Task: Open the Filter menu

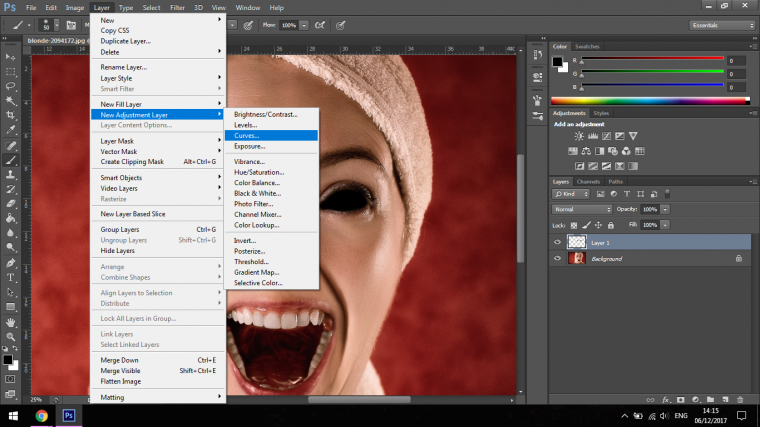Action: 177,8
